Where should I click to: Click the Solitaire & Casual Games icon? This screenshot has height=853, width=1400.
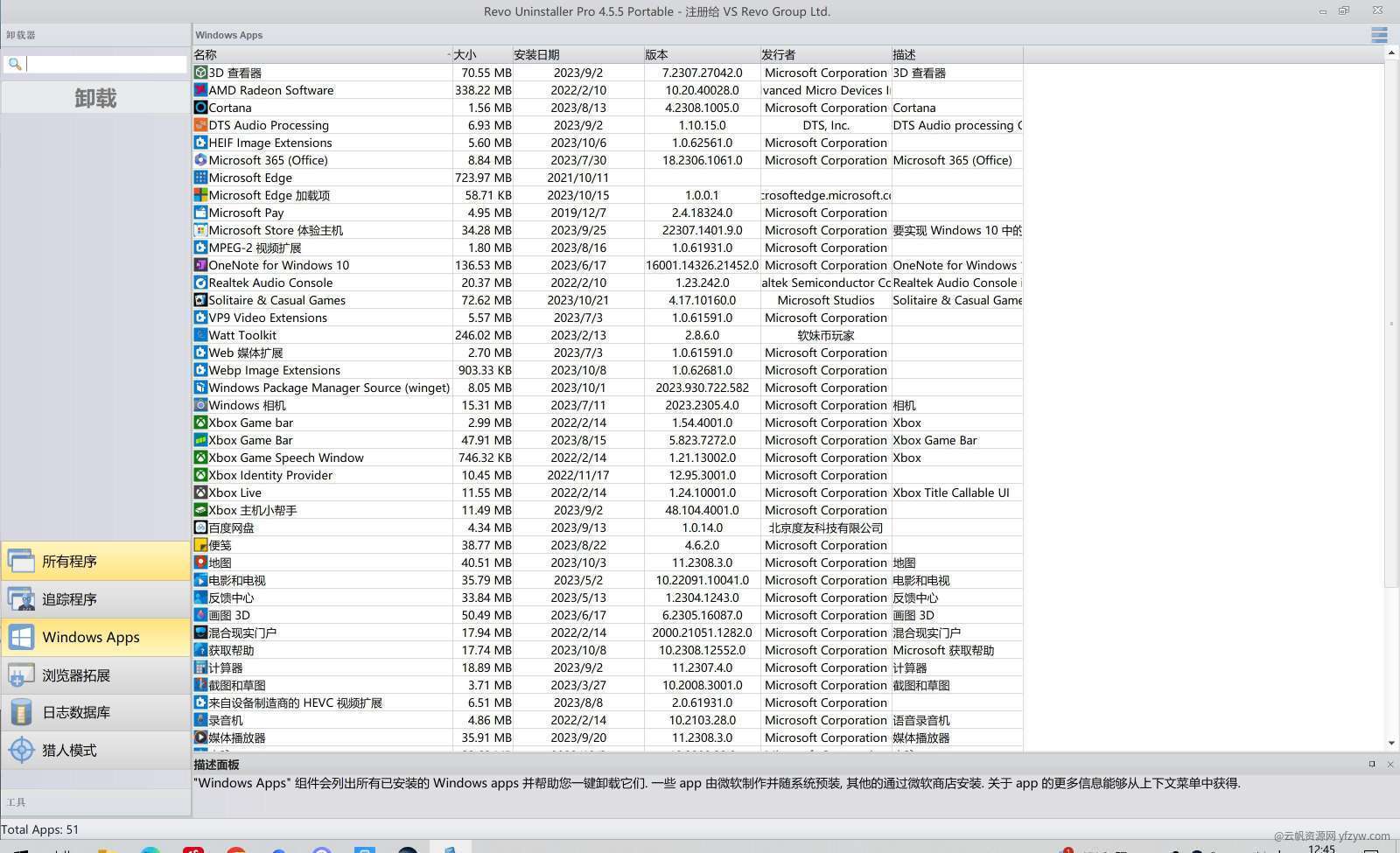pos(200,300)
